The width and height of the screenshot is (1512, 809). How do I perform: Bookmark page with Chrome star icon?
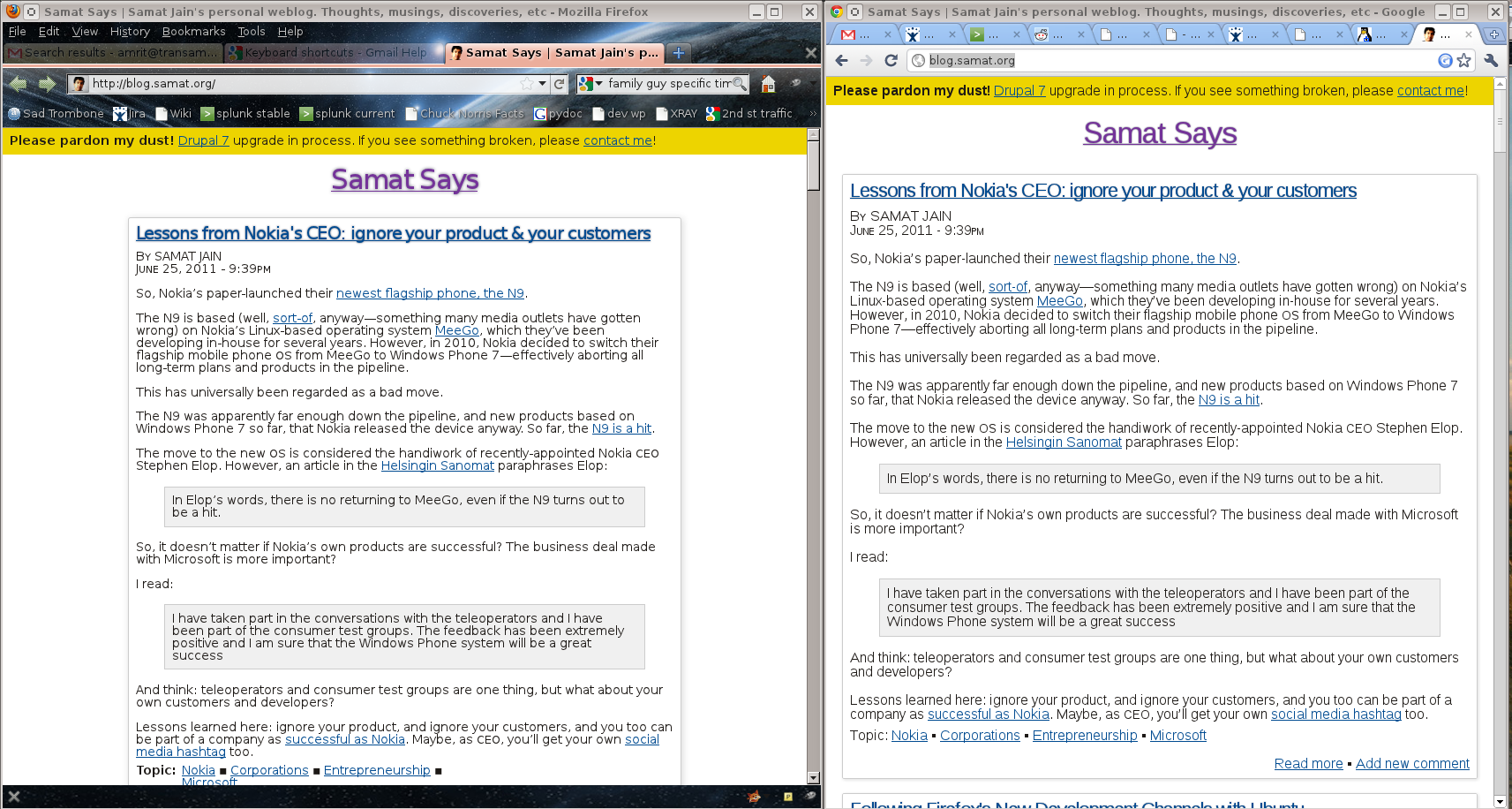[x=1464, y=61]
